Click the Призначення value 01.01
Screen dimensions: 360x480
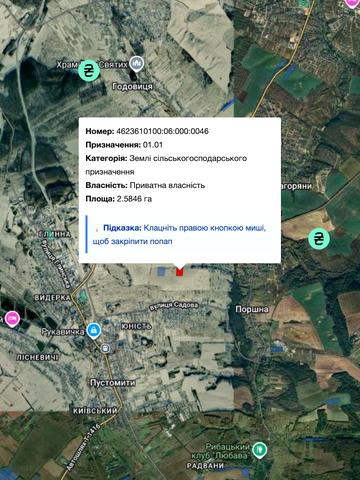(153, 145)
